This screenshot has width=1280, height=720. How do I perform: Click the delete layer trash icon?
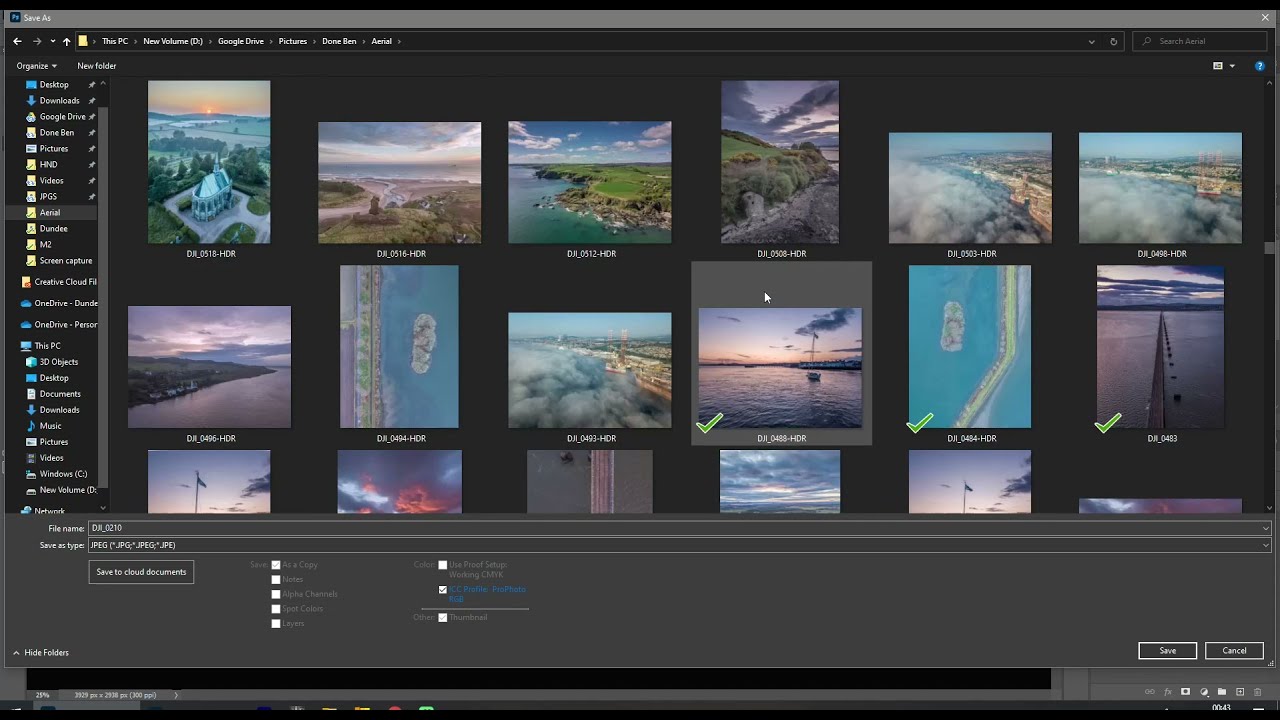pos(1258,692)
